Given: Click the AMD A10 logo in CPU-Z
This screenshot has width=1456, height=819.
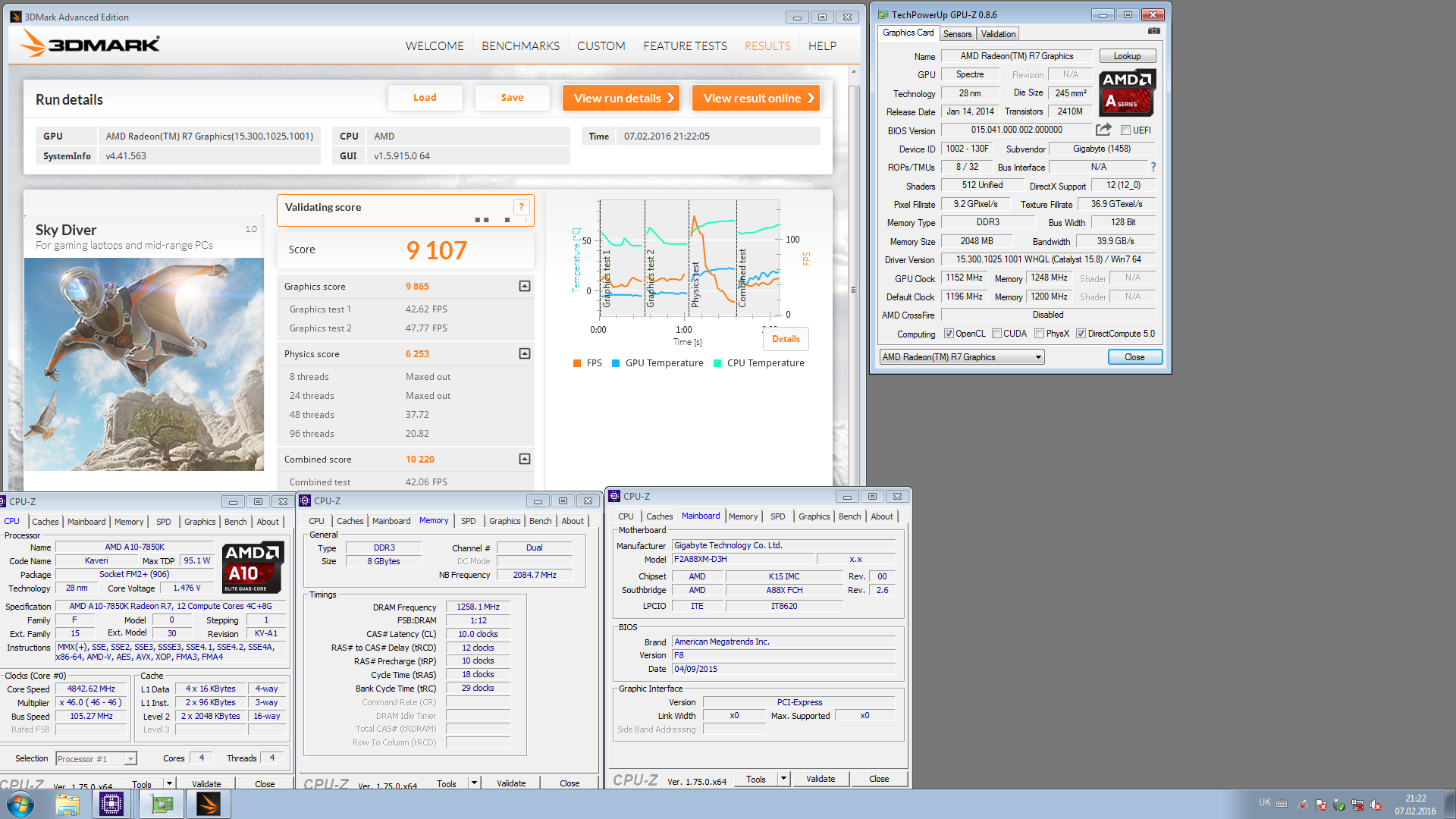Looking at the screenshot, I should pyautogui.click(x=253, y=566).
